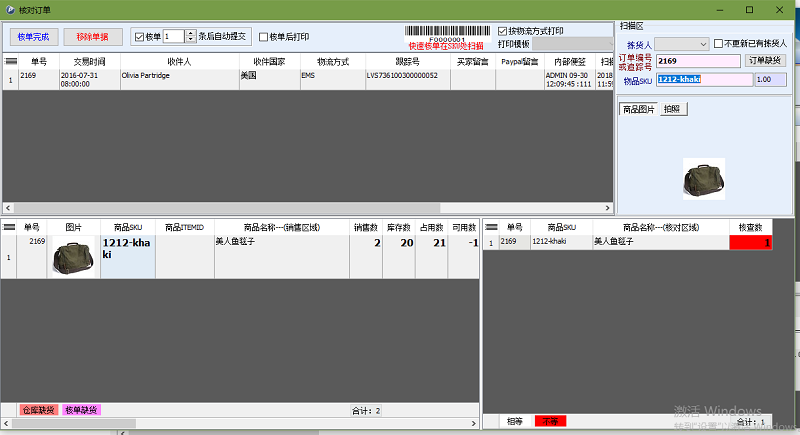Click the 移除单据 button
The height and width of the screenshot is (435, 800).
pyautogui.click(x=93, y=37)
